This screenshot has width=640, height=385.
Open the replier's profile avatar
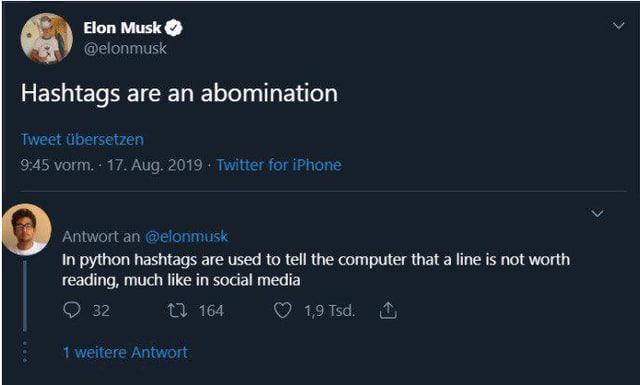tap(26, 229)
